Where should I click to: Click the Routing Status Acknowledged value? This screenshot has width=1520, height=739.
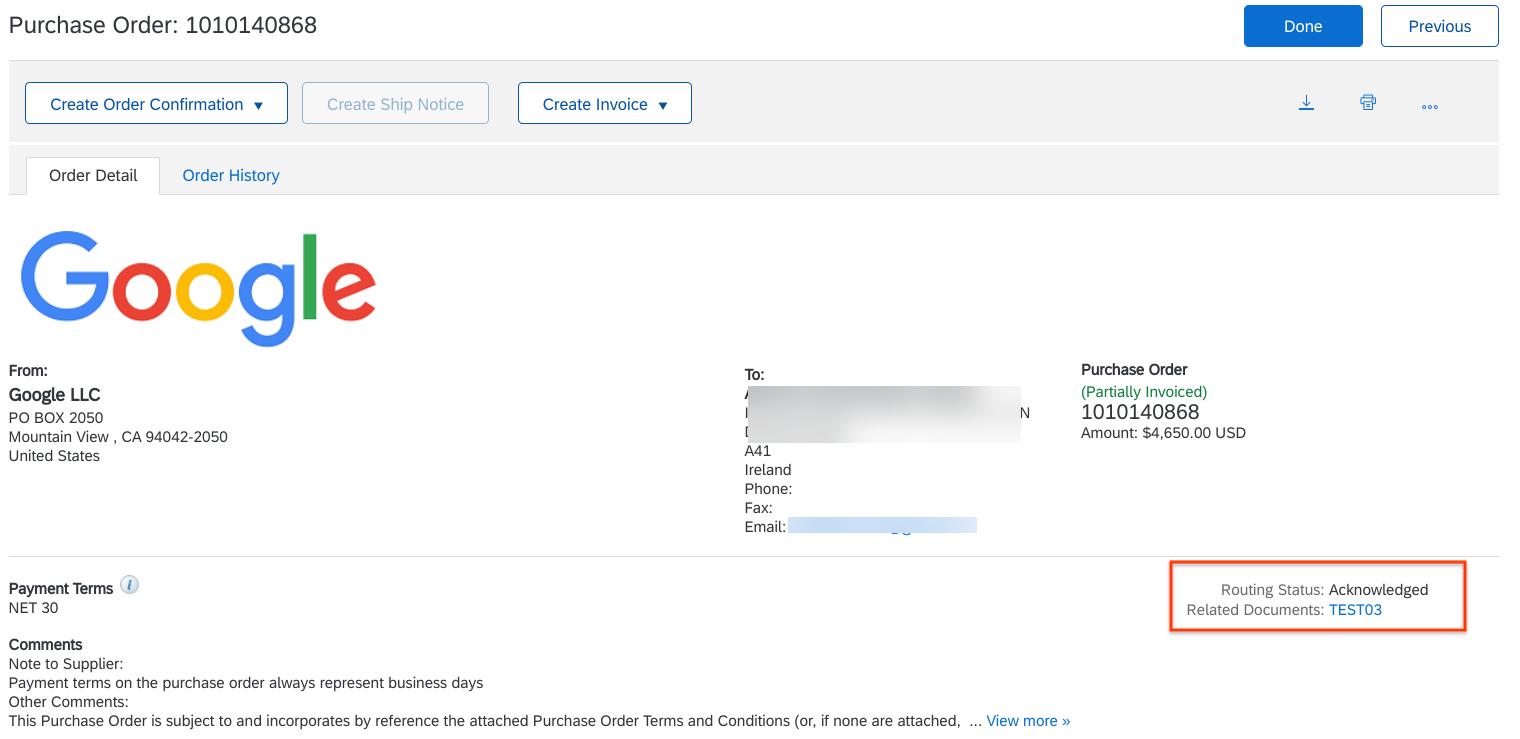coord(1379,590)
